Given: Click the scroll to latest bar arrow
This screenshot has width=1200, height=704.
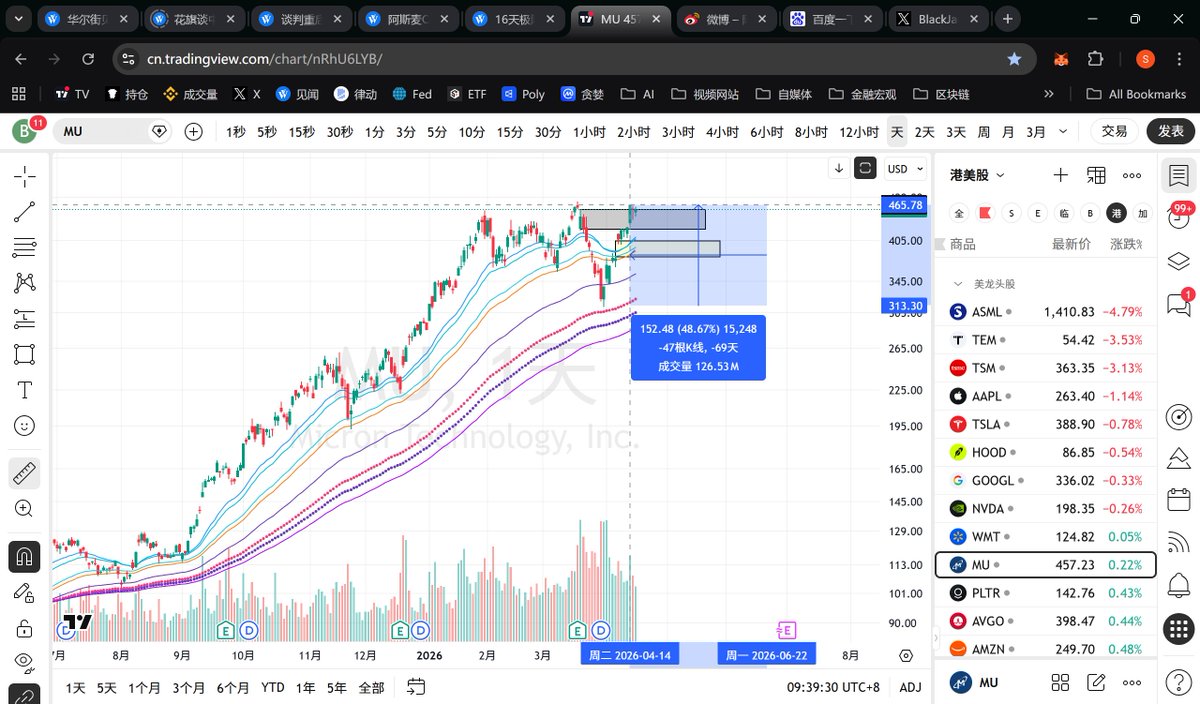Looking at the screenshot, I should coord(839,168).
